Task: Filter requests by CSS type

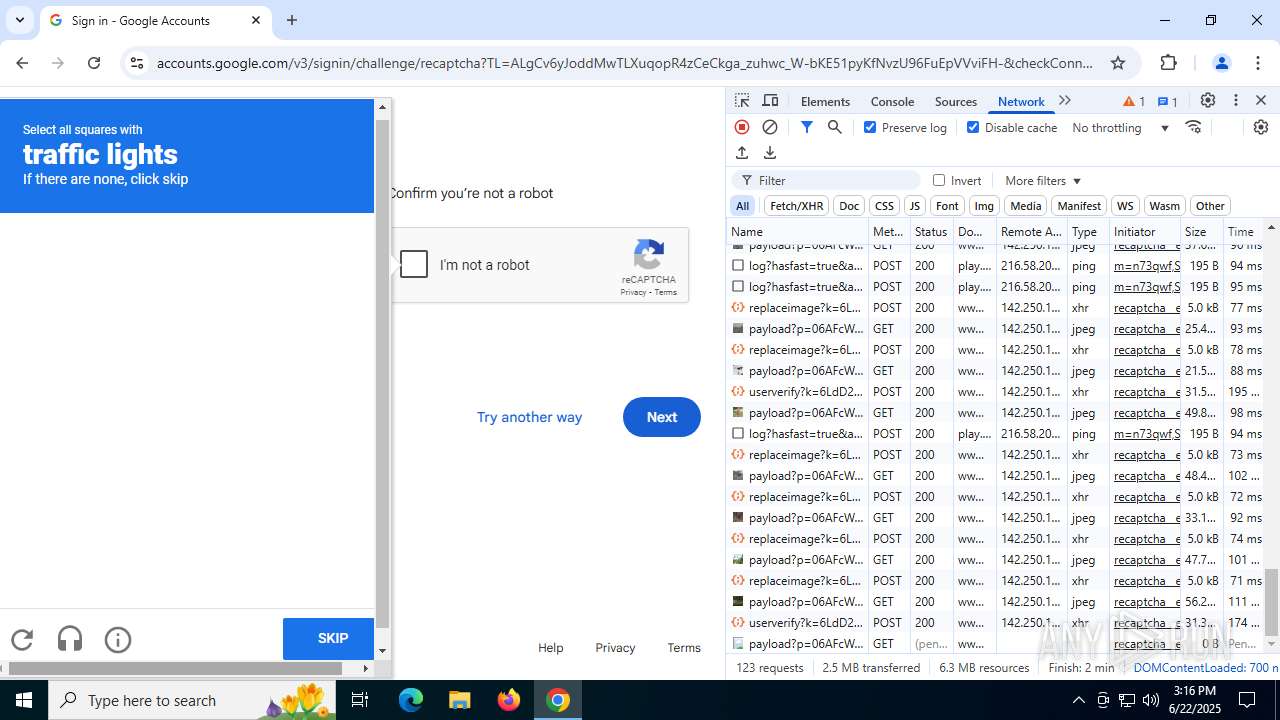Action: 884,206
